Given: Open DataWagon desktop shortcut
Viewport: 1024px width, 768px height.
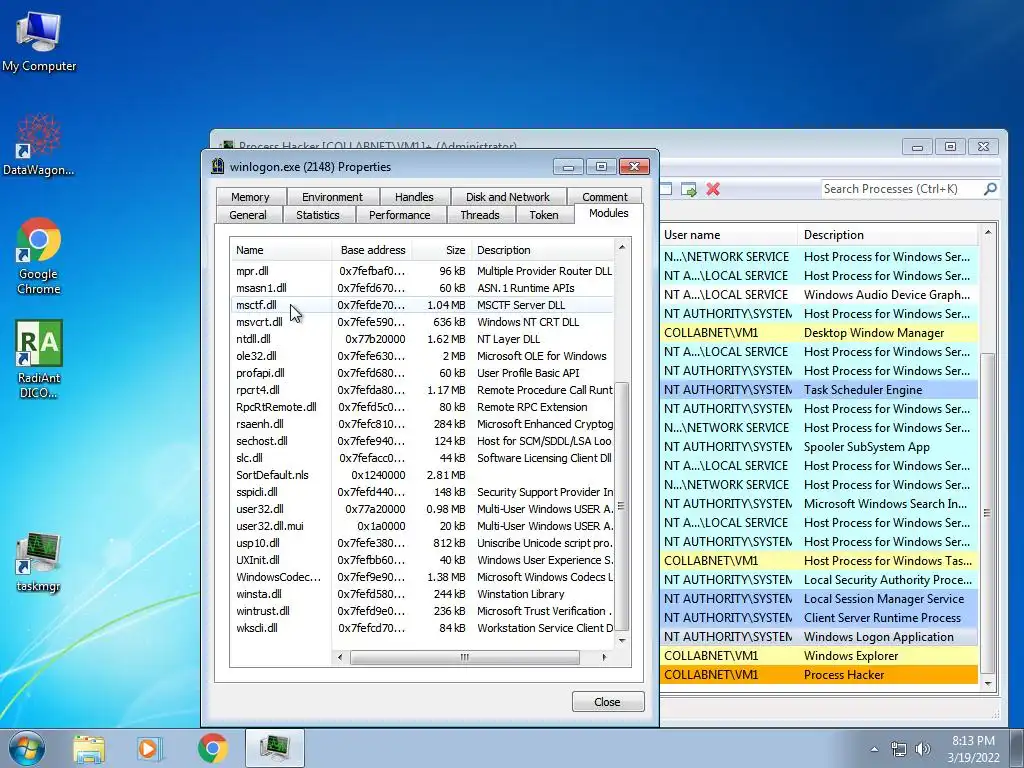Looking at the screenshot, I should [x=39, y=145].
